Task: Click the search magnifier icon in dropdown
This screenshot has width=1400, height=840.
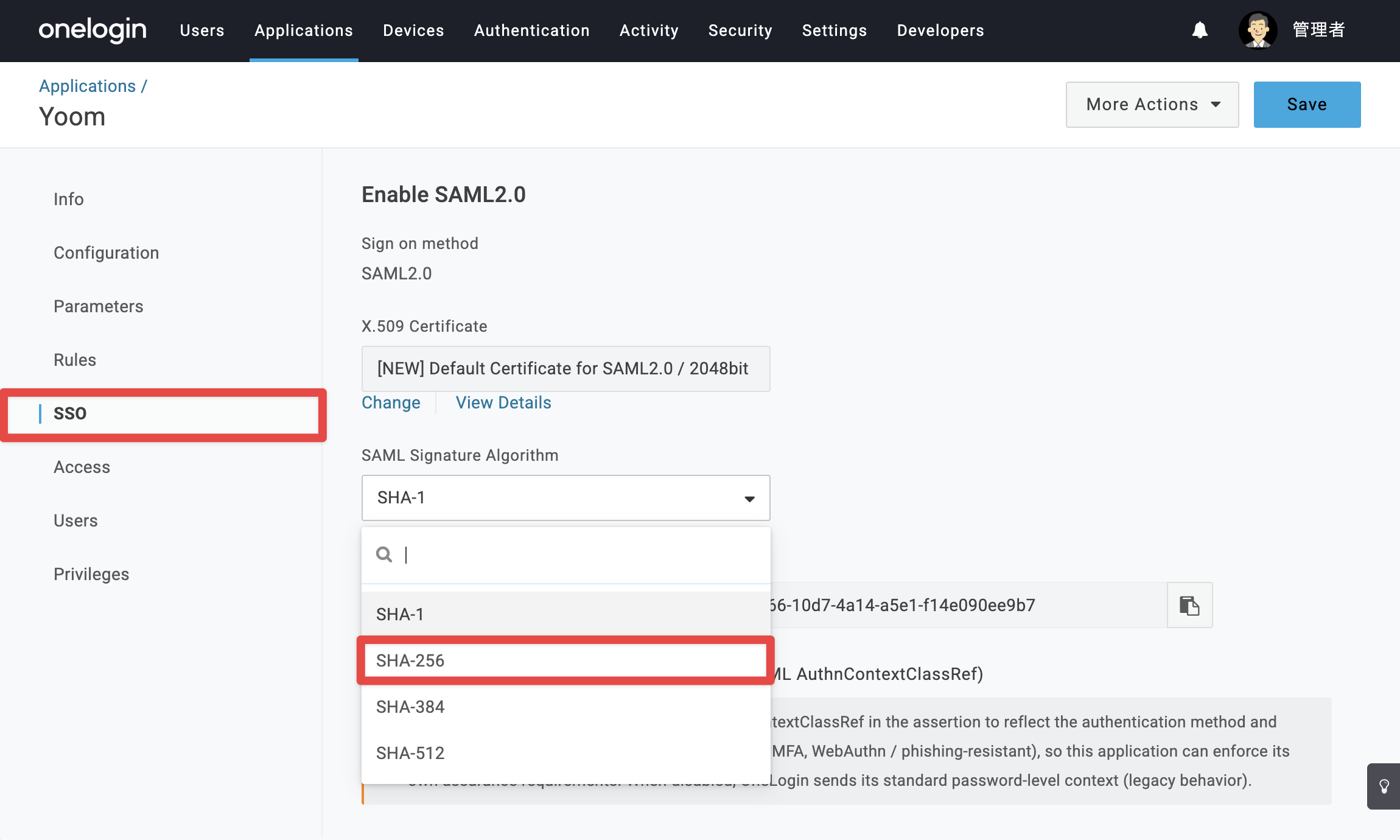Action: click(x=384, y=555)
